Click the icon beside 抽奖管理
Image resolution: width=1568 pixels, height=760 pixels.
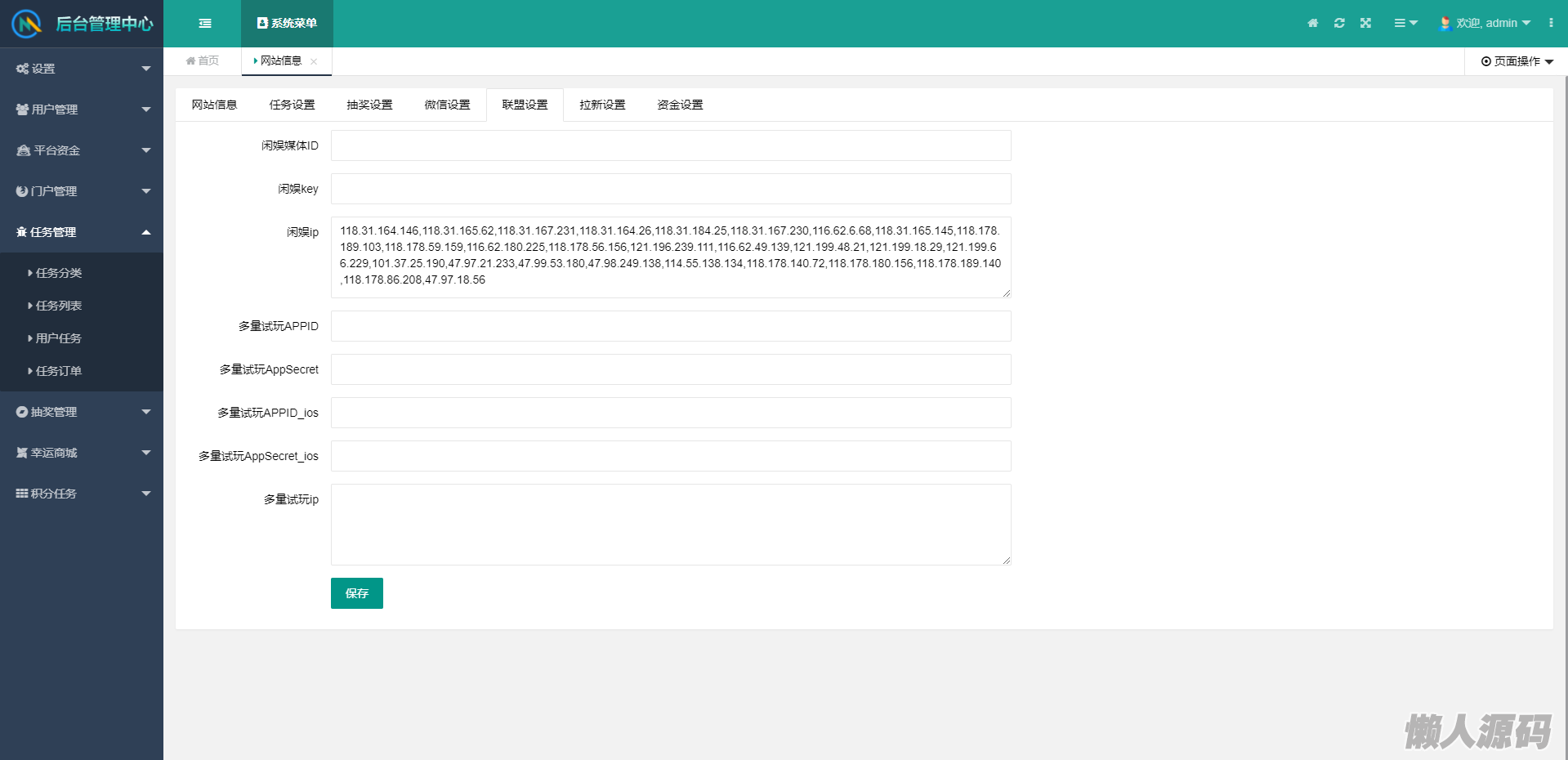click(x=22, y=412)
